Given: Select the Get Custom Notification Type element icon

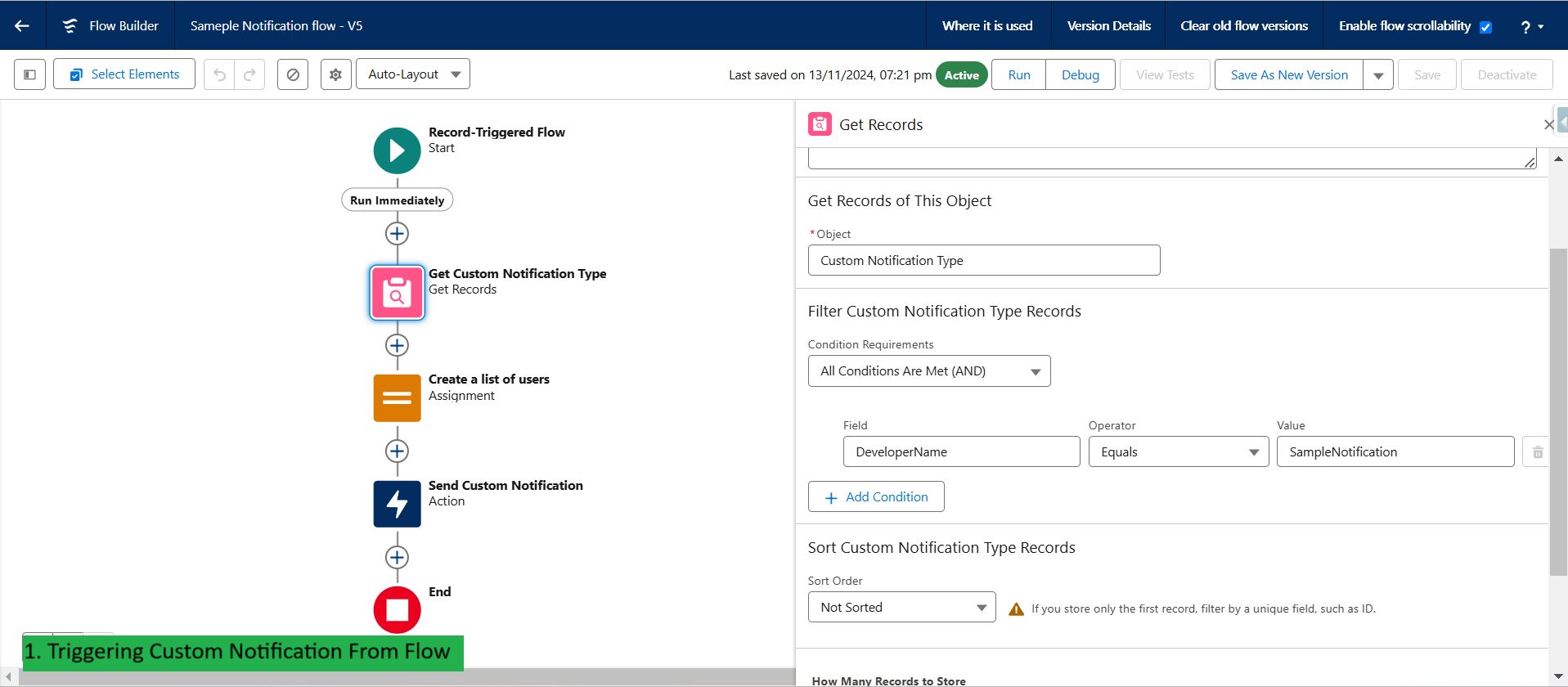Looking at the screenshot, I should 397,292.
